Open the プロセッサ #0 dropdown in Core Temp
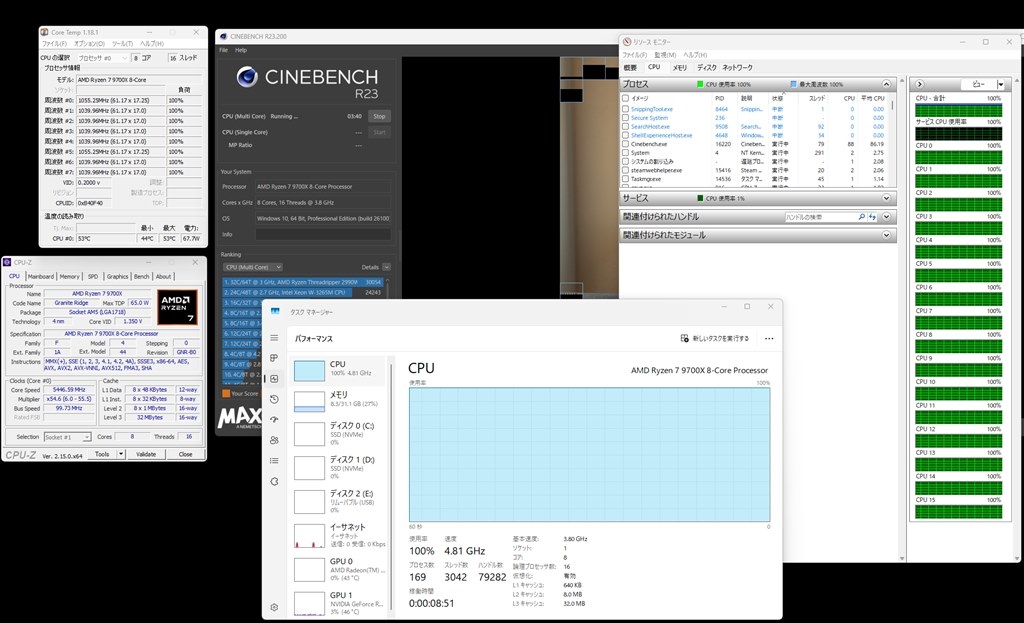The image size is (1024, 623). [102, 58]
